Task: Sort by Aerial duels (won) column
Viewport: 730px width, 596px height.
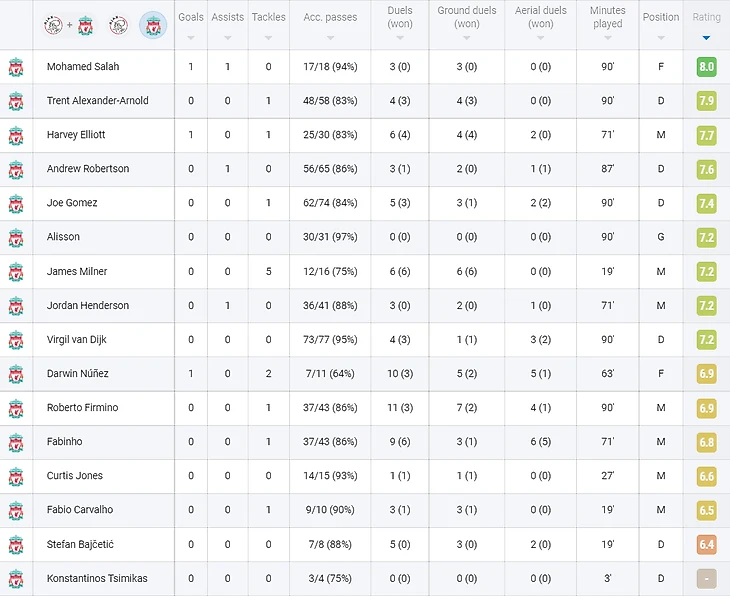Action: [x=541, y=24]
